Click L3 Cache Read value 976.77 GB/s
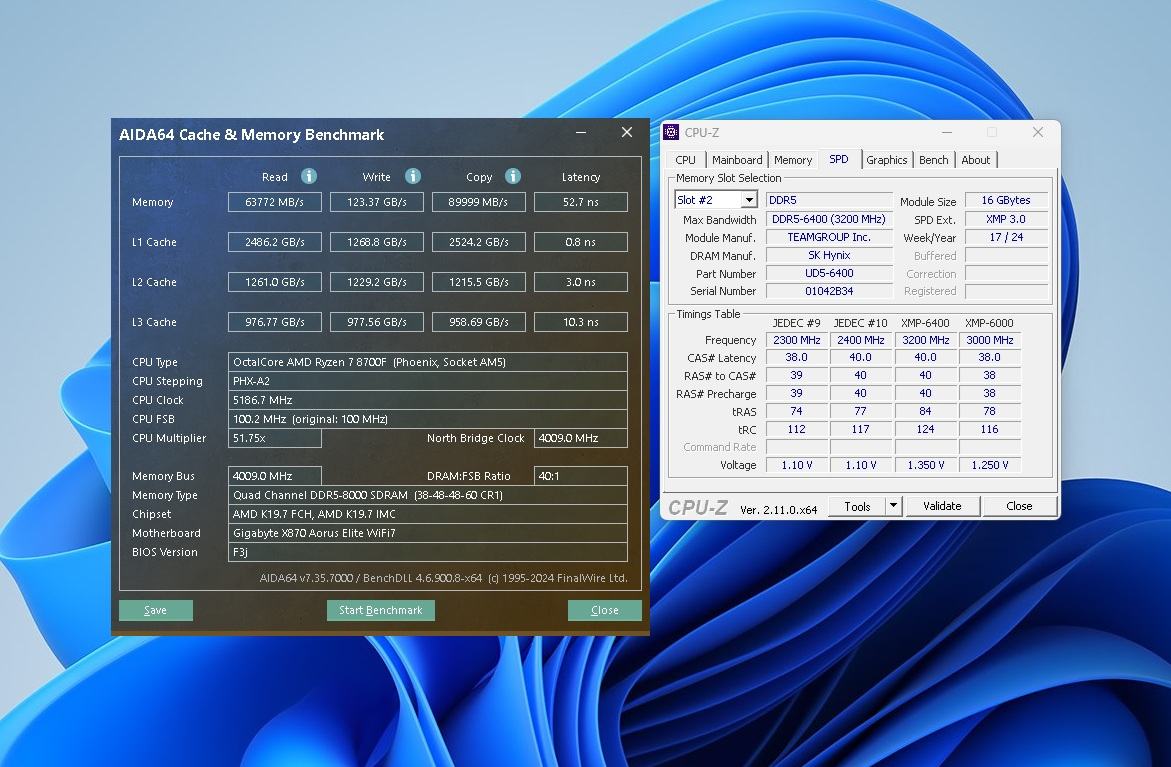The width and height of the screenshot is (1171, 767). (275, 322)
